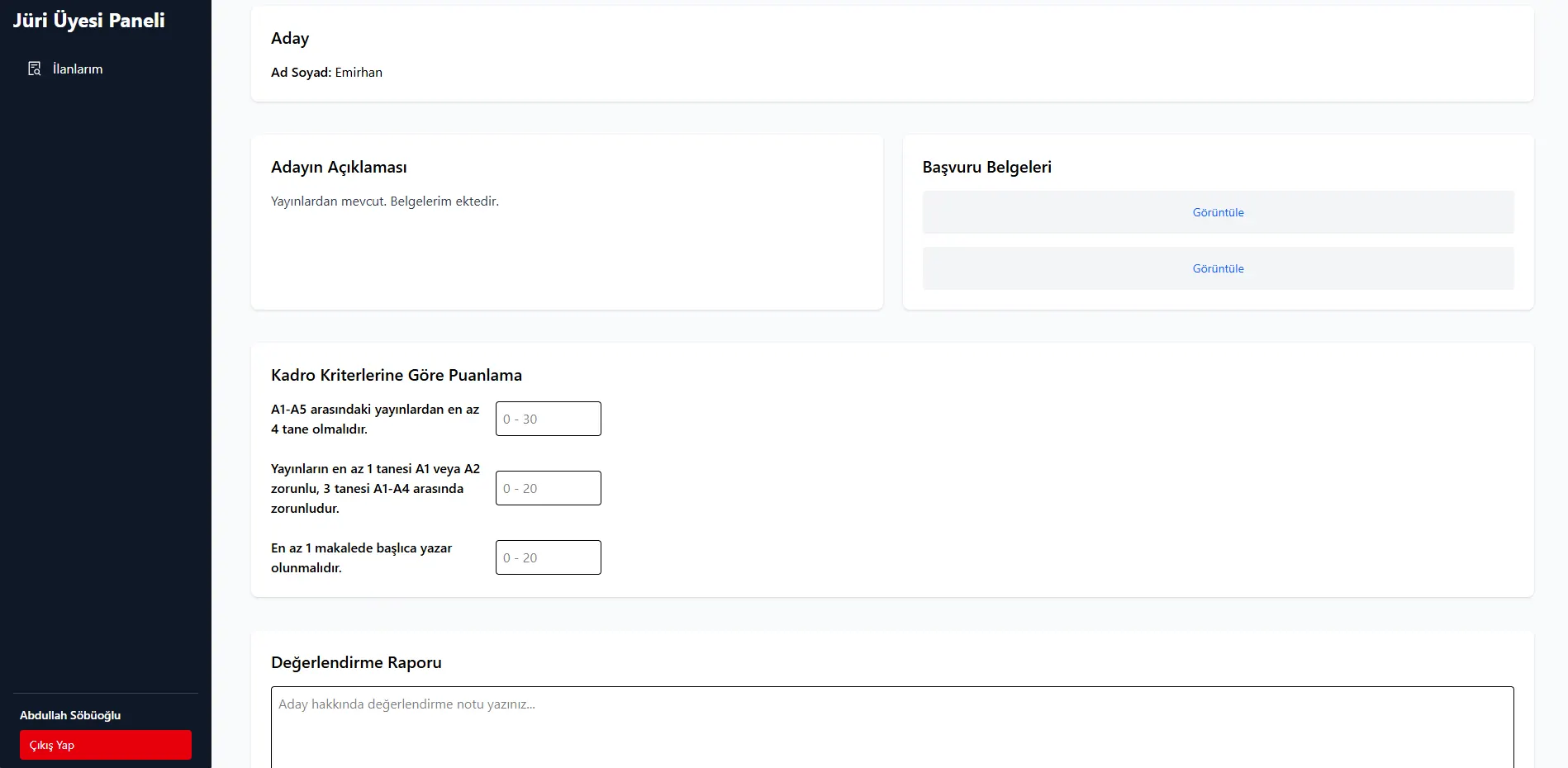The image size is (1568, 768).
Task: Focus the 0 - 30 score field
Action: coord(549,419)
